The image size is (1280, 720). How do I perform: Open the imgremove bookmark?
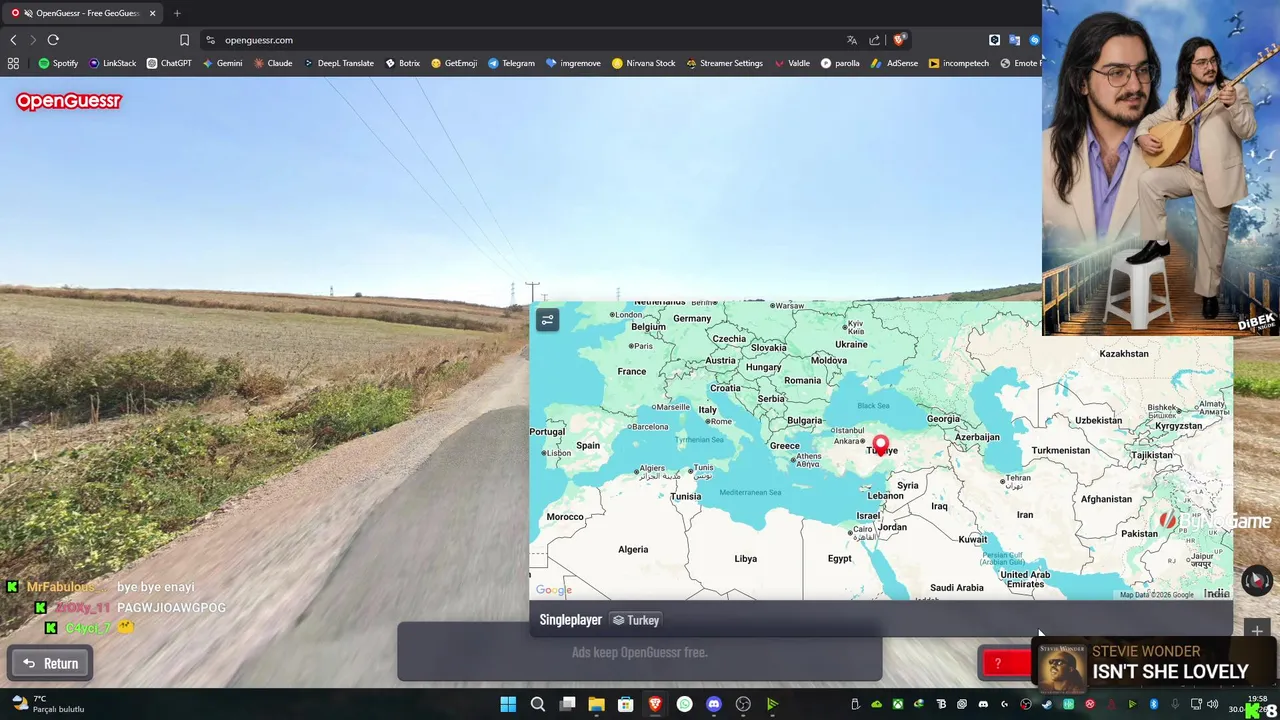tap(573, 63)
